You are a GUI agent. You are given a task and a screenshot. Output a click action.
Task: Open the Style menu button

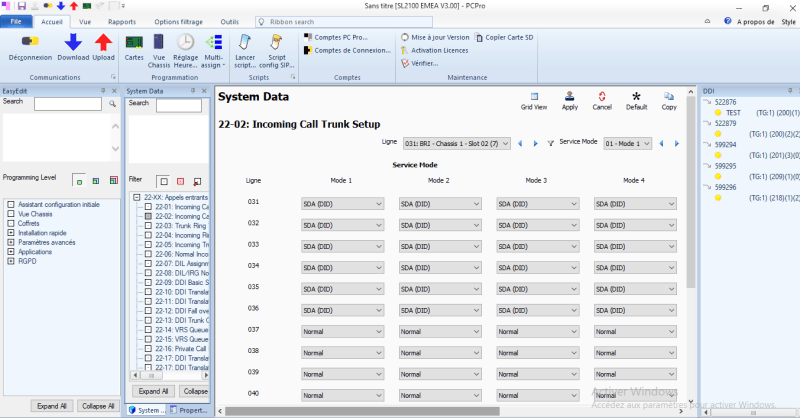click(788, 22)
